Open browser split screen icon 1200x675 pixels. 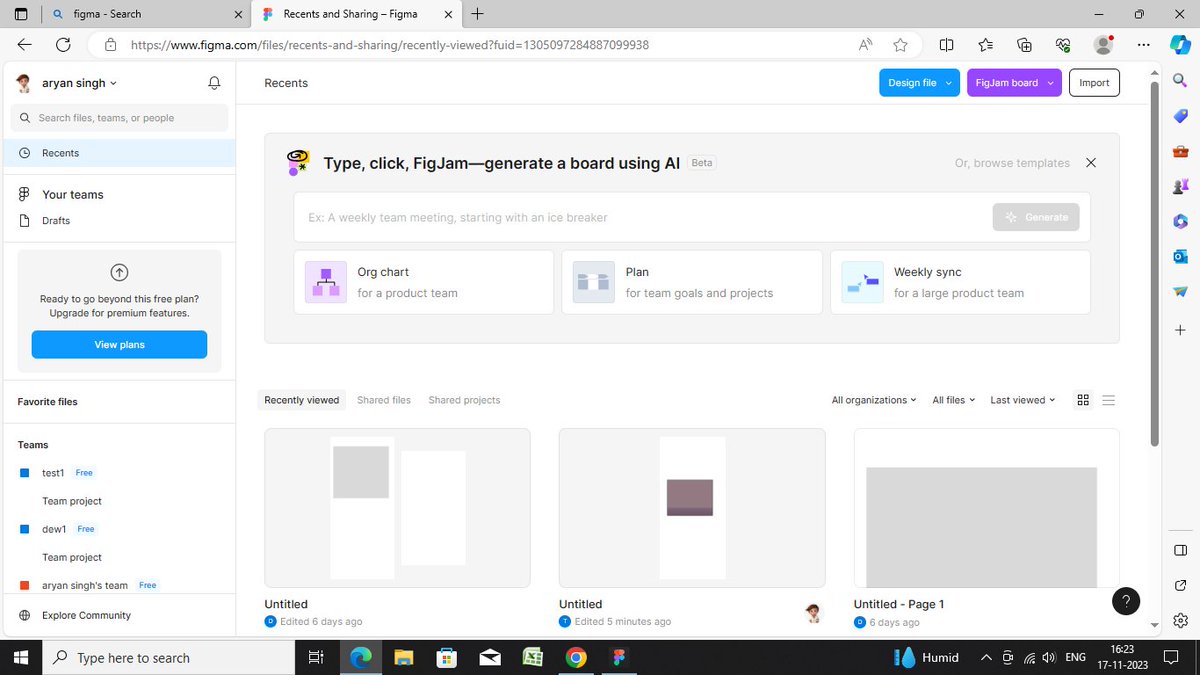tap(946, 44)
